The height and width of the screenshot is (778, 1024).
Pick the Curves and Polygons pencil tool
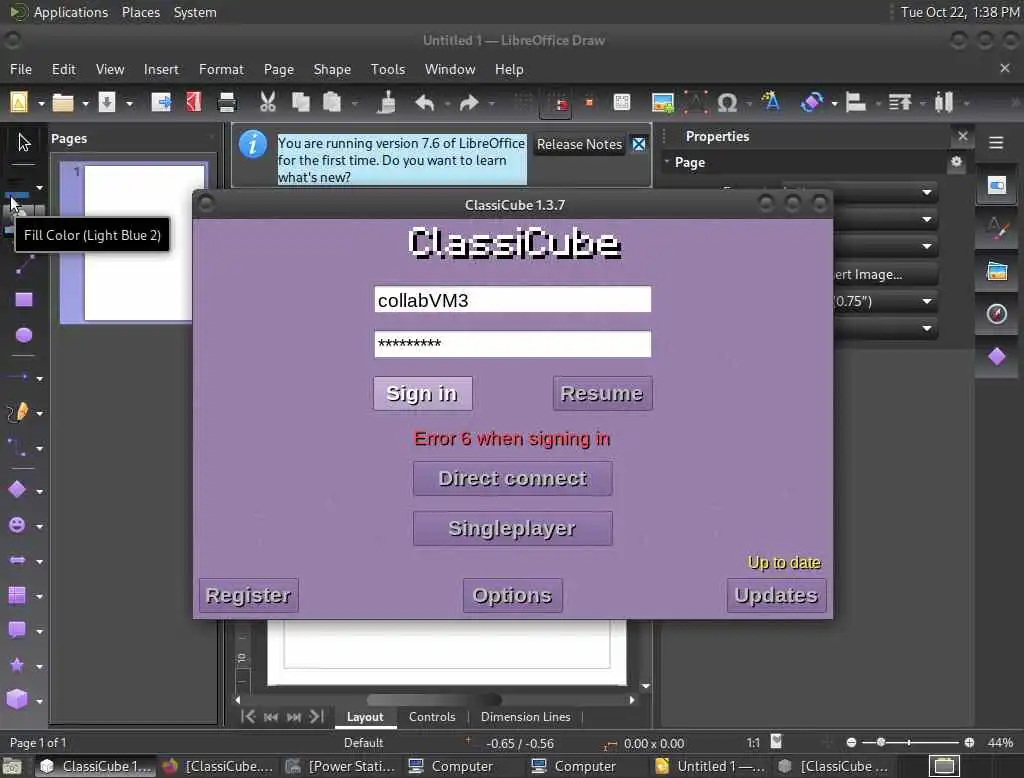coord(18,412)
